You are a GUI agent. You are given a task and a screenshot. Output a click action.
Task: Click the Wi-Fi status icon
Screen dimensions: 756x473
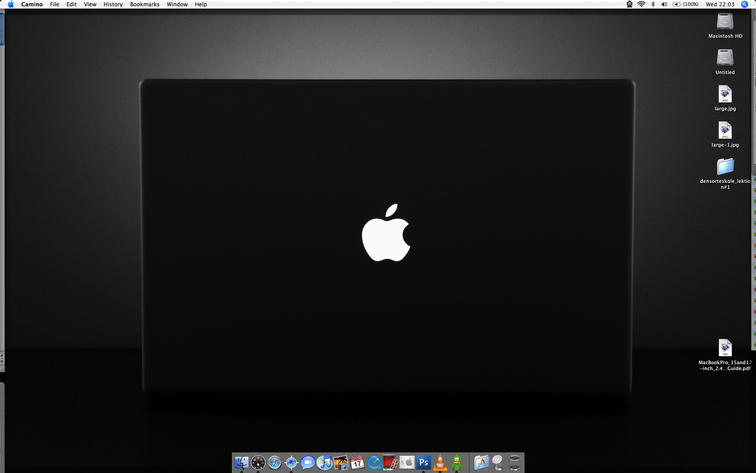(641, 4)
